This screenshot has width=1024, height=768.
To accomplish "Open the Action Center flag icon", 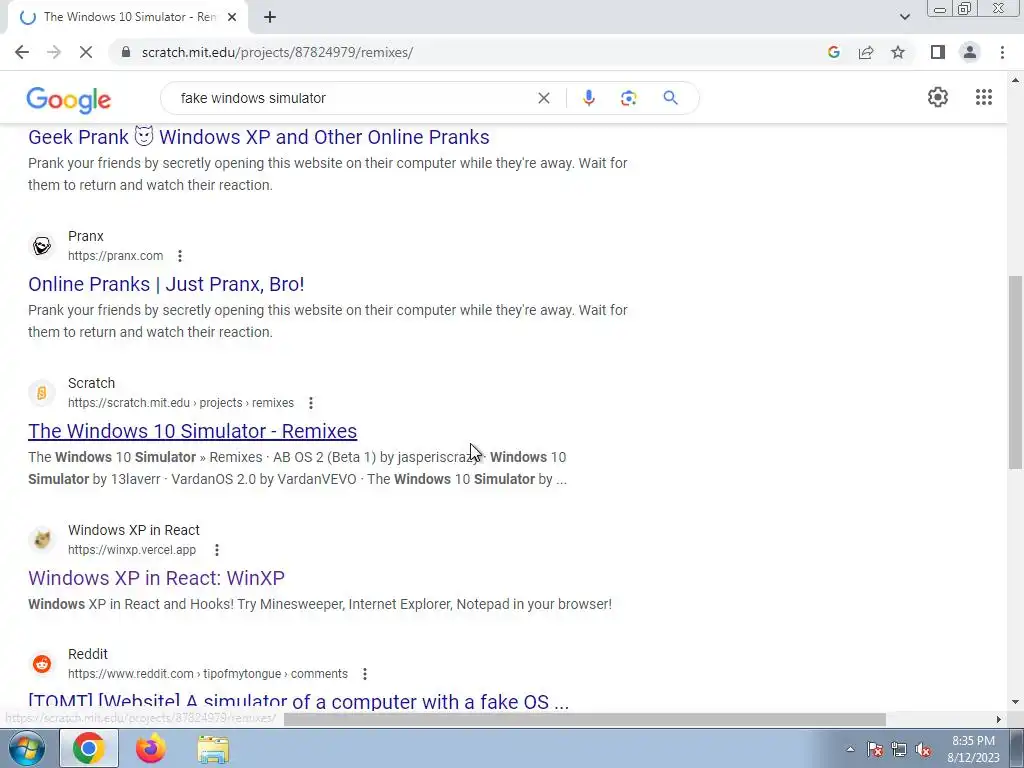I will pos(875,750).
